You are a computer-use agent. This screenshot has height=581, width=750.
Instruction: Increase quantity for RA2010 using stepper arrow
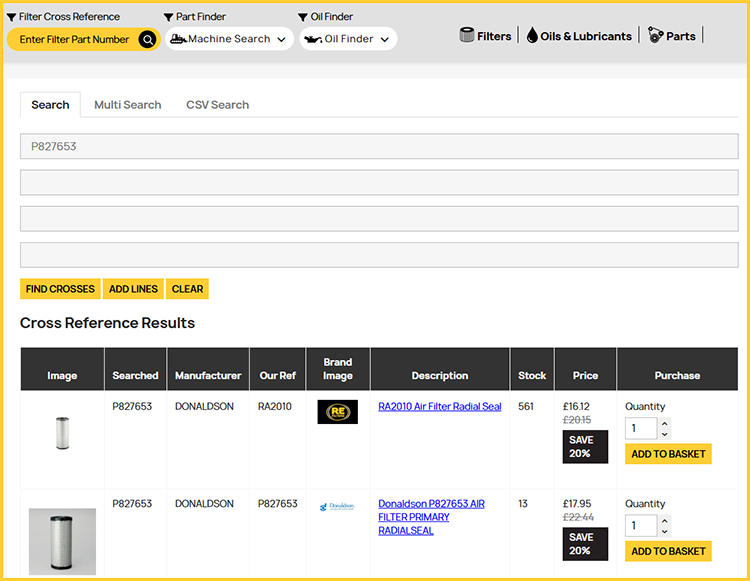pos(665,424)
